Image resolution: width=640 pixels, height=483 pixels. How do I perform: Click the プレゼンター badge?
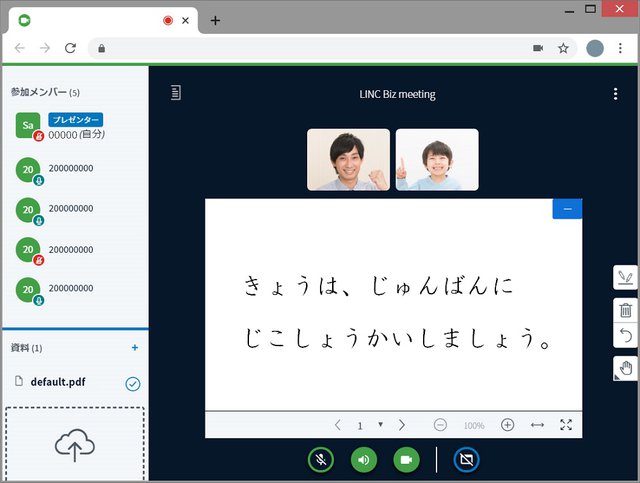(x=76, y=120)
